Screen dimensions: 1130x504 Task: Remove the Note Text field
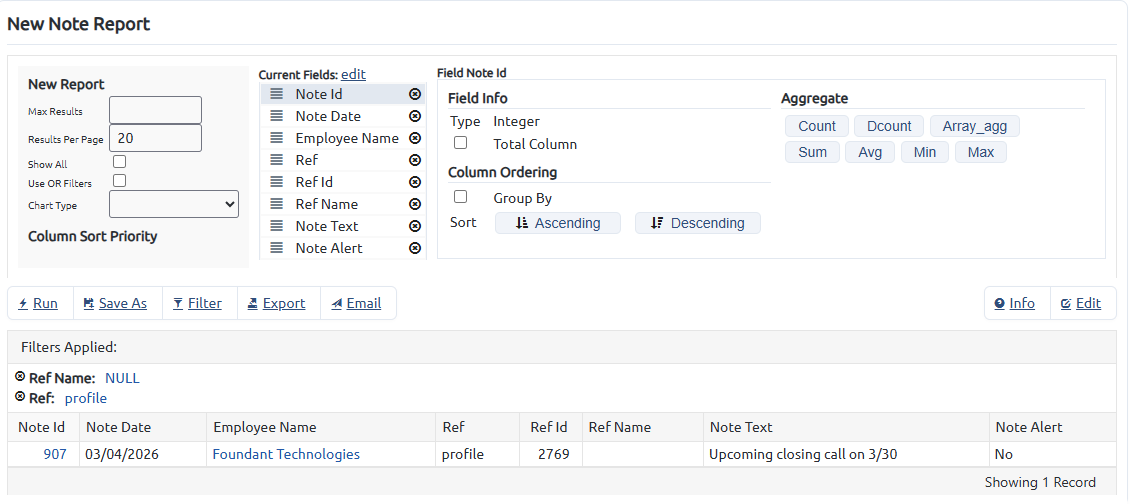coord(415,226)
